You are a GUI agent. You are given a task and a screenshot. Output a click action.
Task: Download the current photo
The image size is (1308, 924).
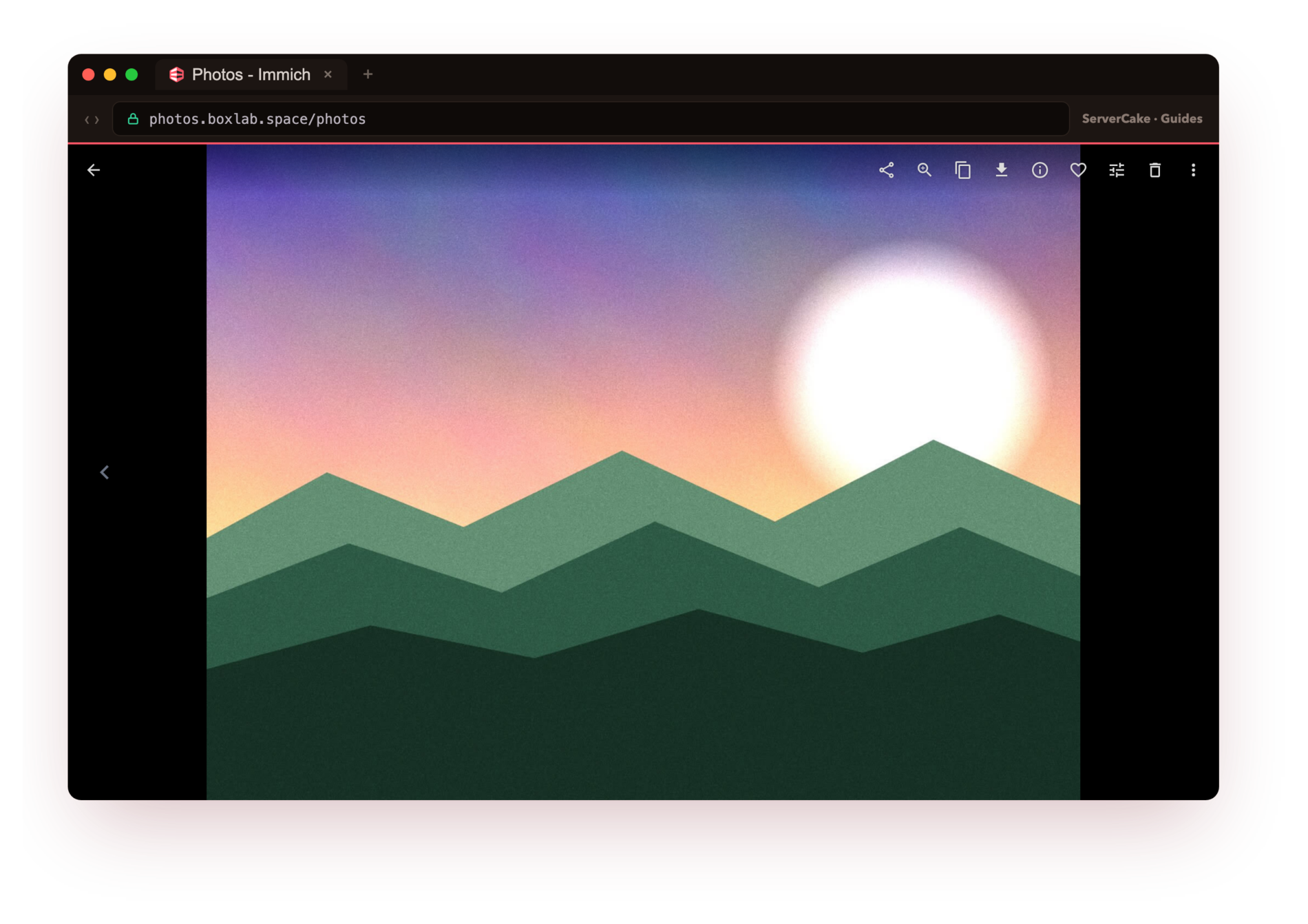pyautogui.click(x=1002, y=170)
